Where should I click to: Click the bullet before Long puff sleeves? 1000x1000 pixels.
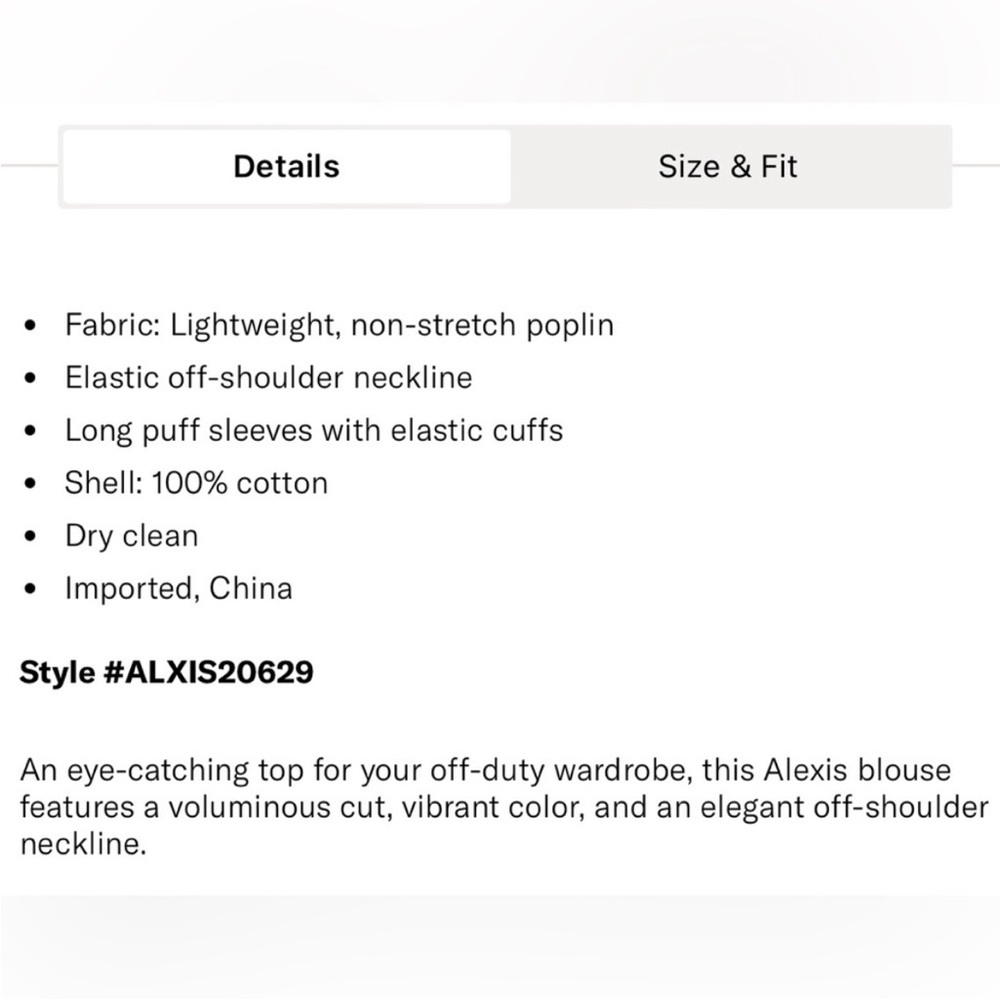click(x=30, y=431)
